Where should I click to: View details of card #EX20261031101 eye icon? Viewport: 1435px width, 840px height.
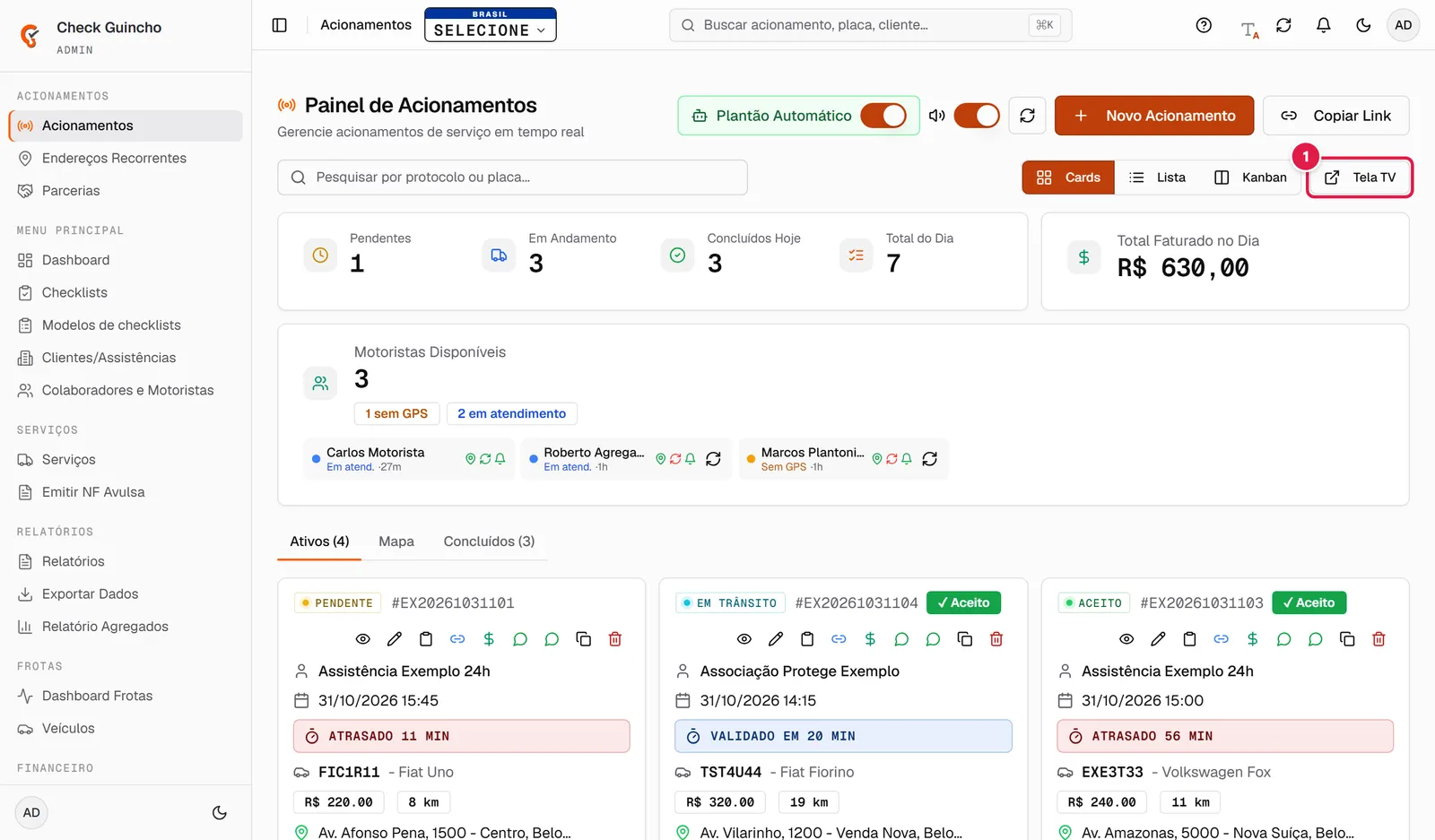(x=362, y=639)
